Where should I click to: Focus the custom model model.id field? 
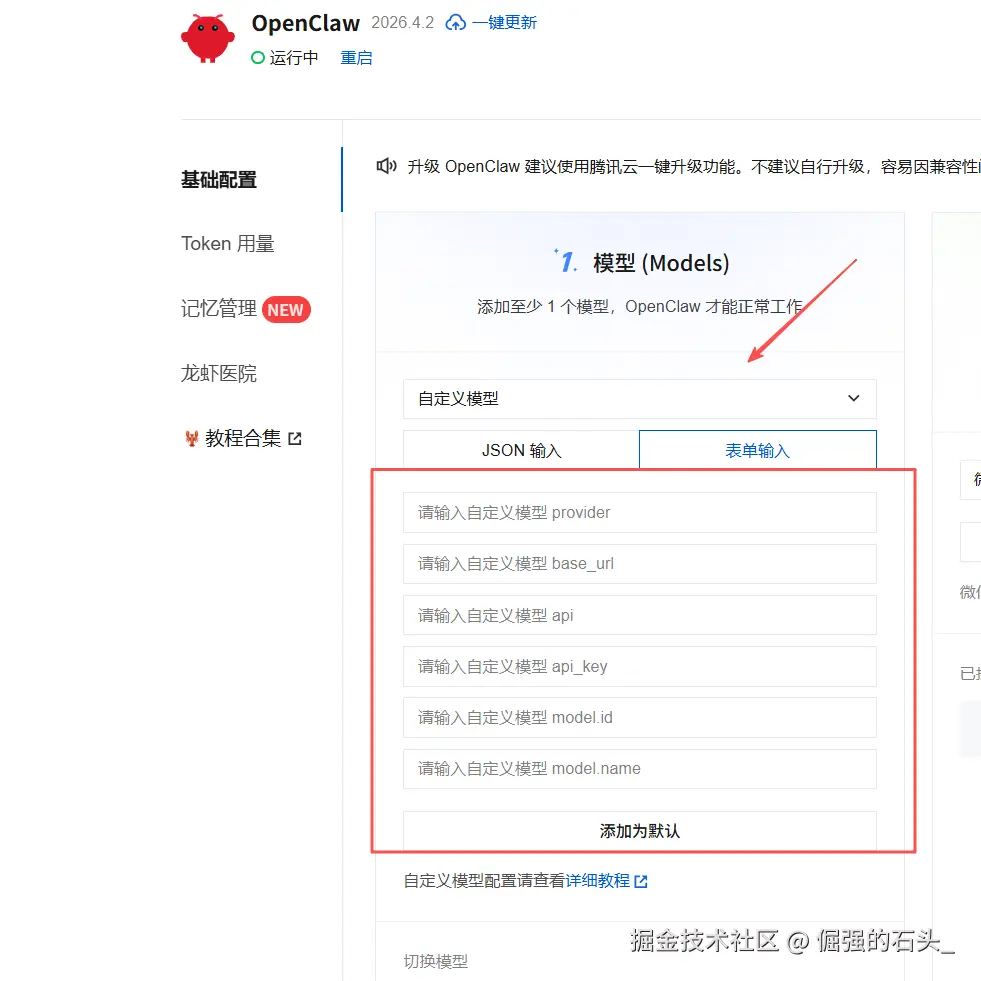tap(639, 717)
